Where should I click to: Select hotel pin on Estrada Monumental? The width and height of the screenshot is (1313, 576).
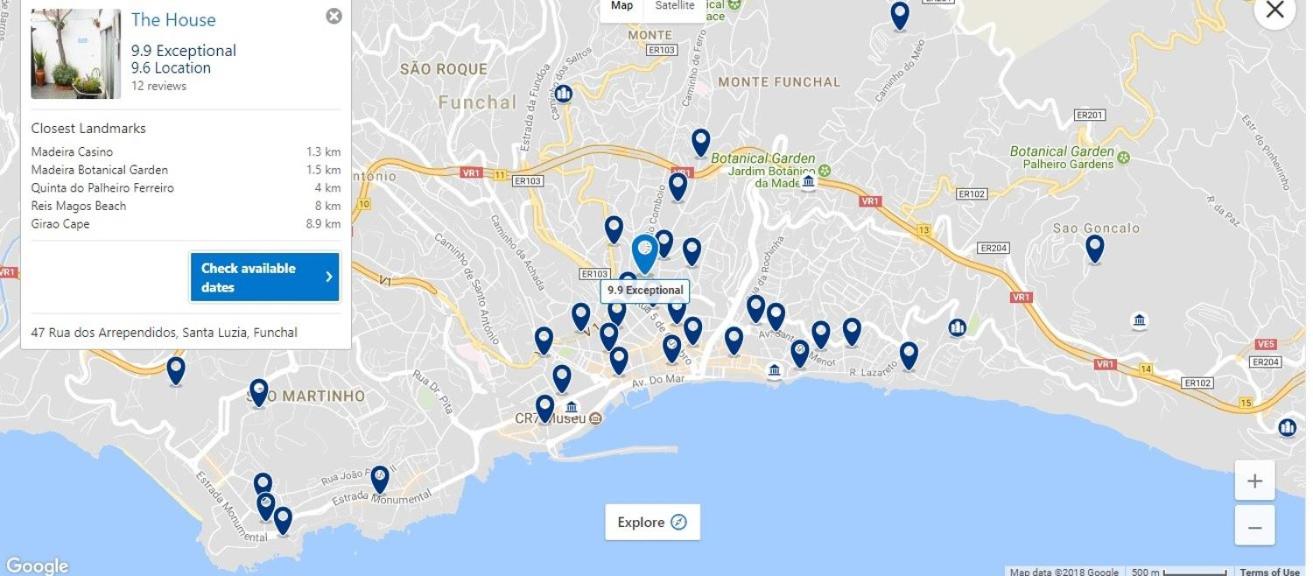pyautogui.click(x=379, y=479)
